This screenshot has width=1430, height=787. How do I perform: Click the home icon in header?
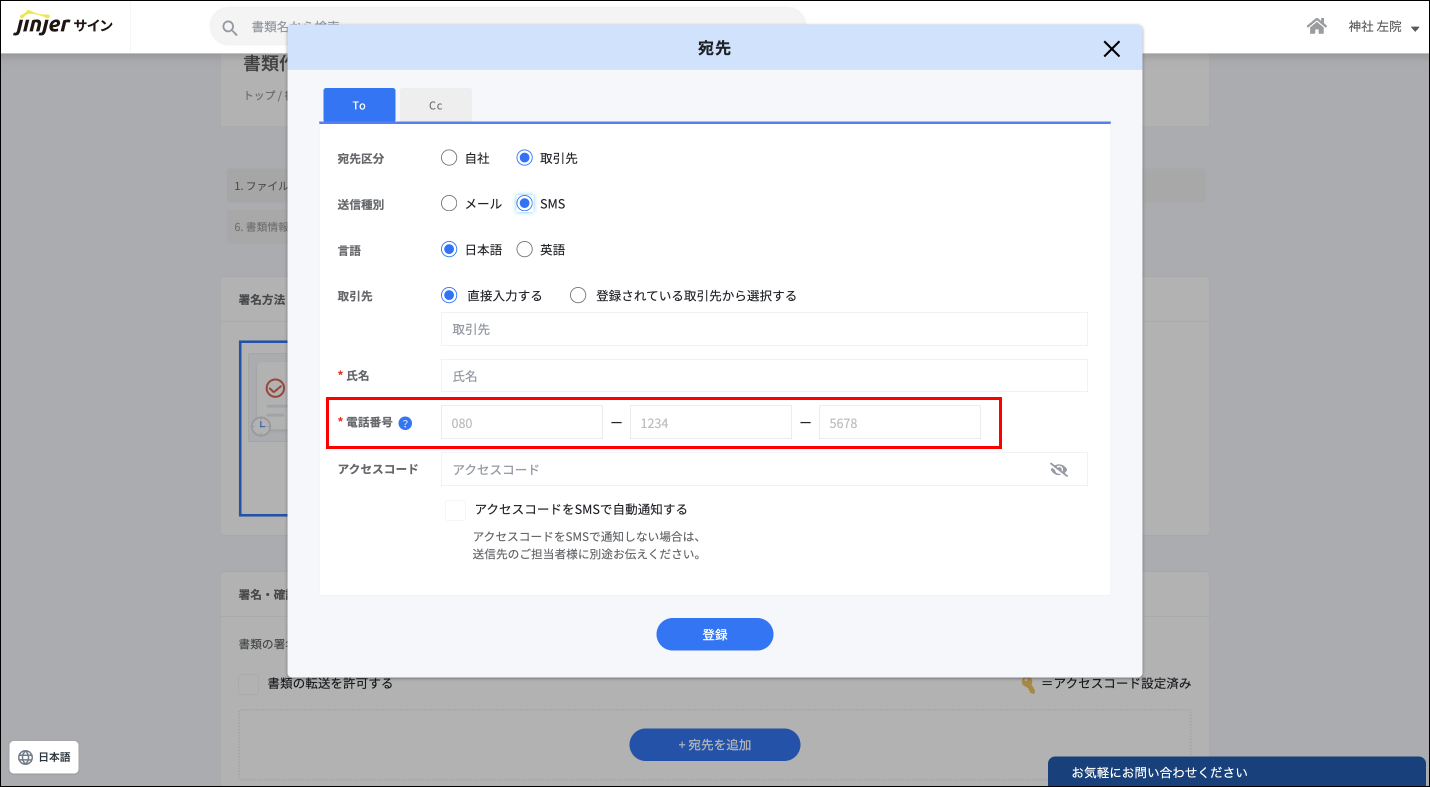pyautogui.click(x=1317, y=27)
